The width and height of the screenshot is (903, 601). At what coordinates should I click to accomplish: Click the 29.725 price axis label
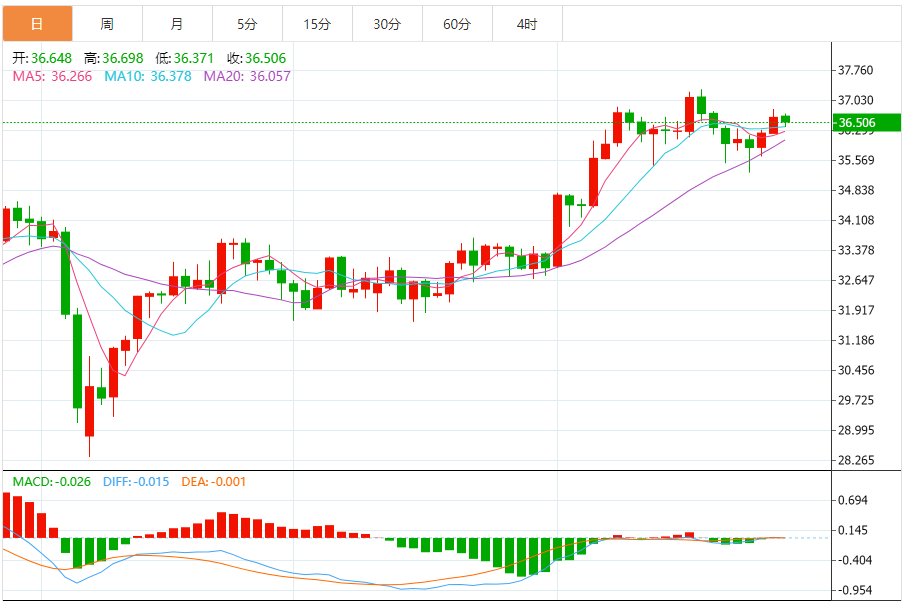coord(855,400)
